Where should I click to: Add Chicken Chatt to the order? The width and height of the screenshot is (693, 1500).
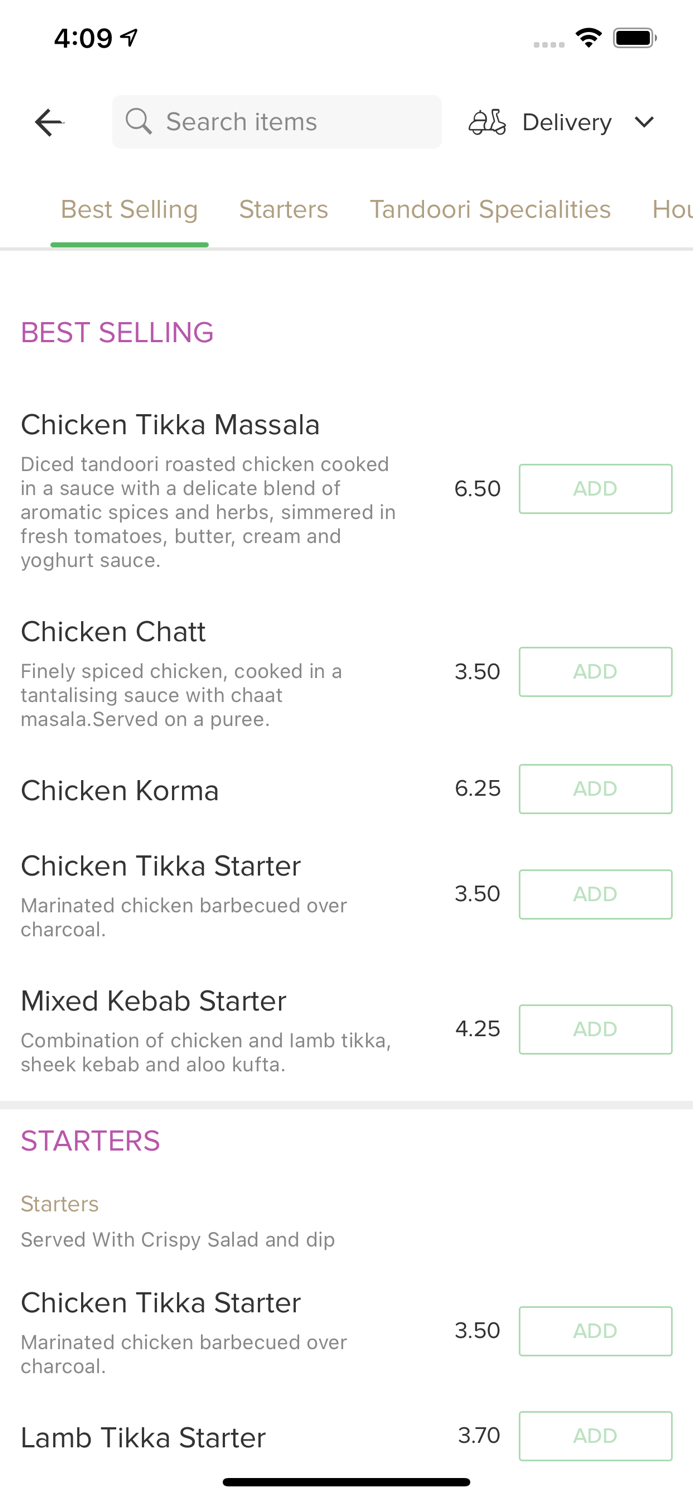(595, 672)
